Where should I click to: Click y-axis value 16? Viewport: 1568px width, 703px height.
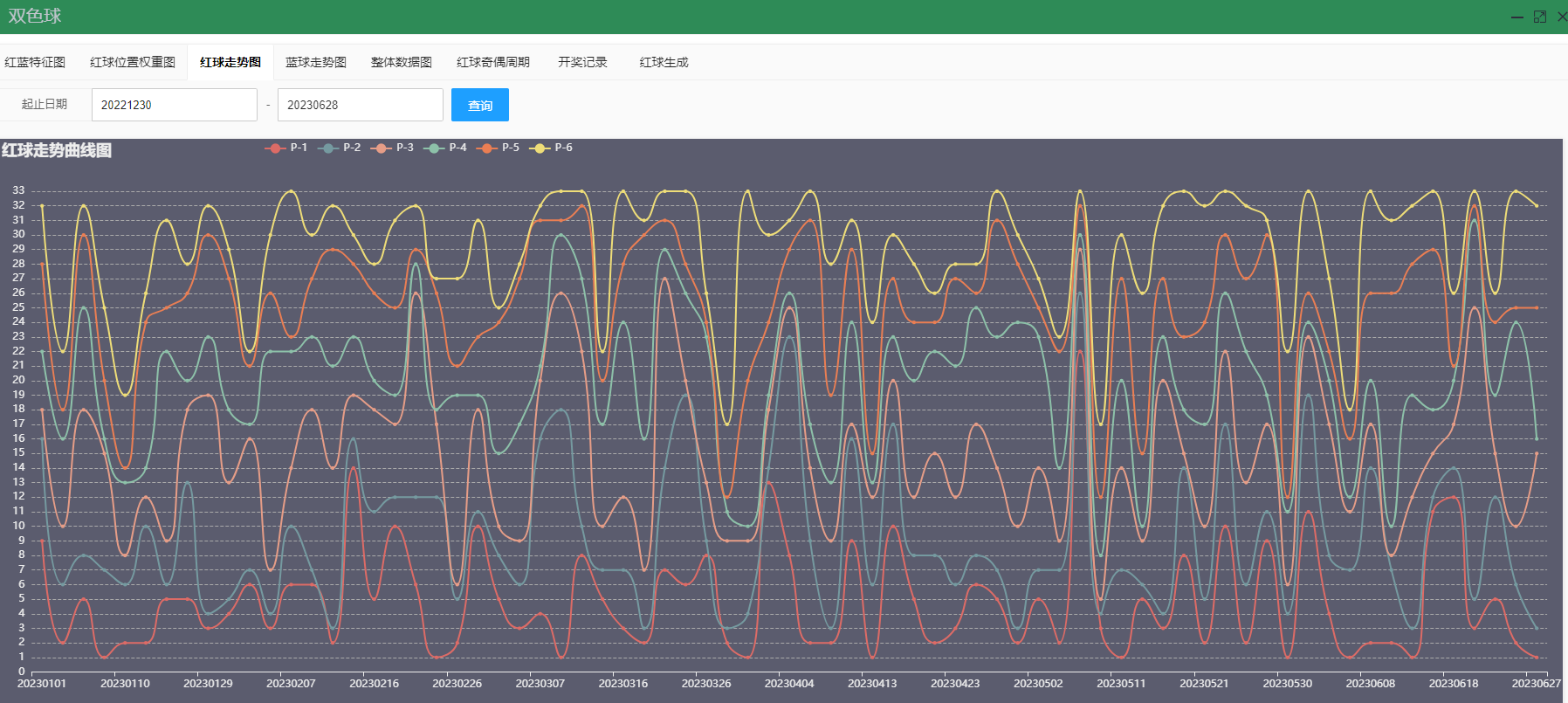pyautogui.click(x=18, y=438)
